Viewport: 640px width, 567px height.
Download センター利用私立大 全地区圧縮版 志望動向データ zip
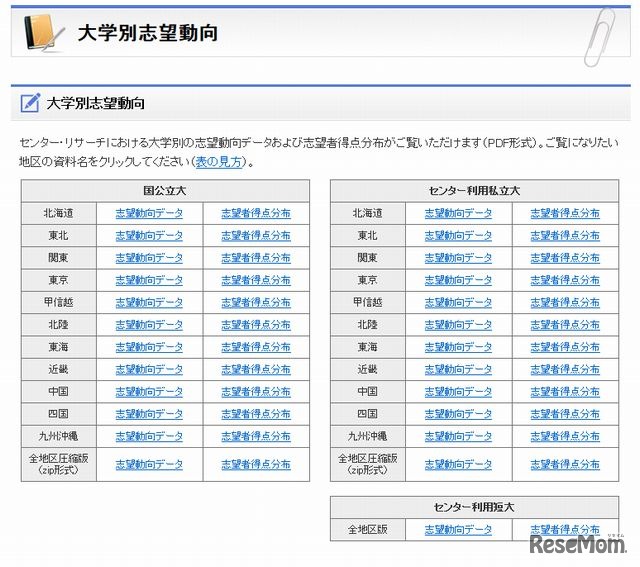pos(458,465)
